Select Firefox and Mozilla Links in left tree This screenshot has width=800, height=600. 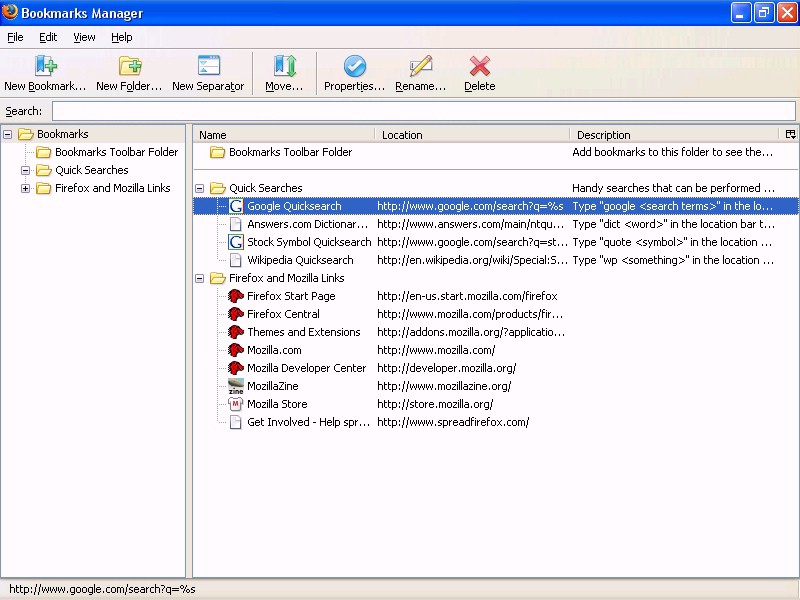113,188
